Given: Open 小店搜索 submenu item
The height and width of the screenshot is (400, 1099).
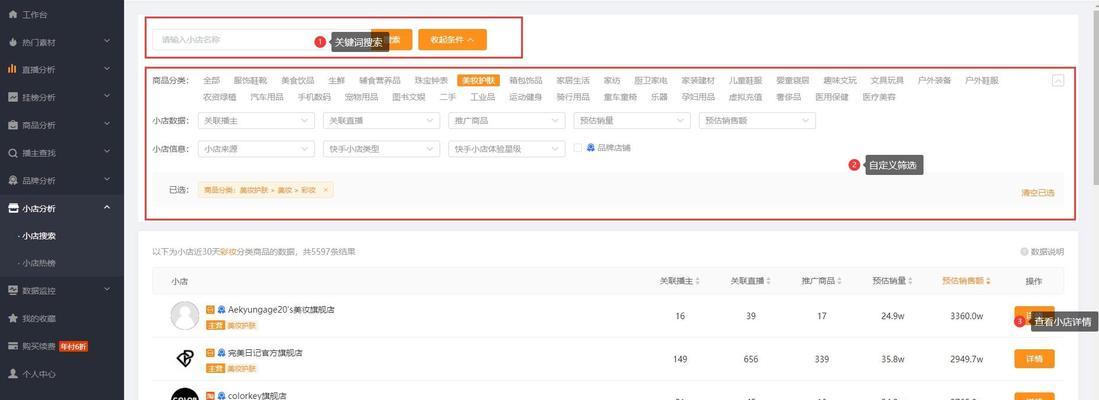Looking at the screenshot, I should coord(39,236).
